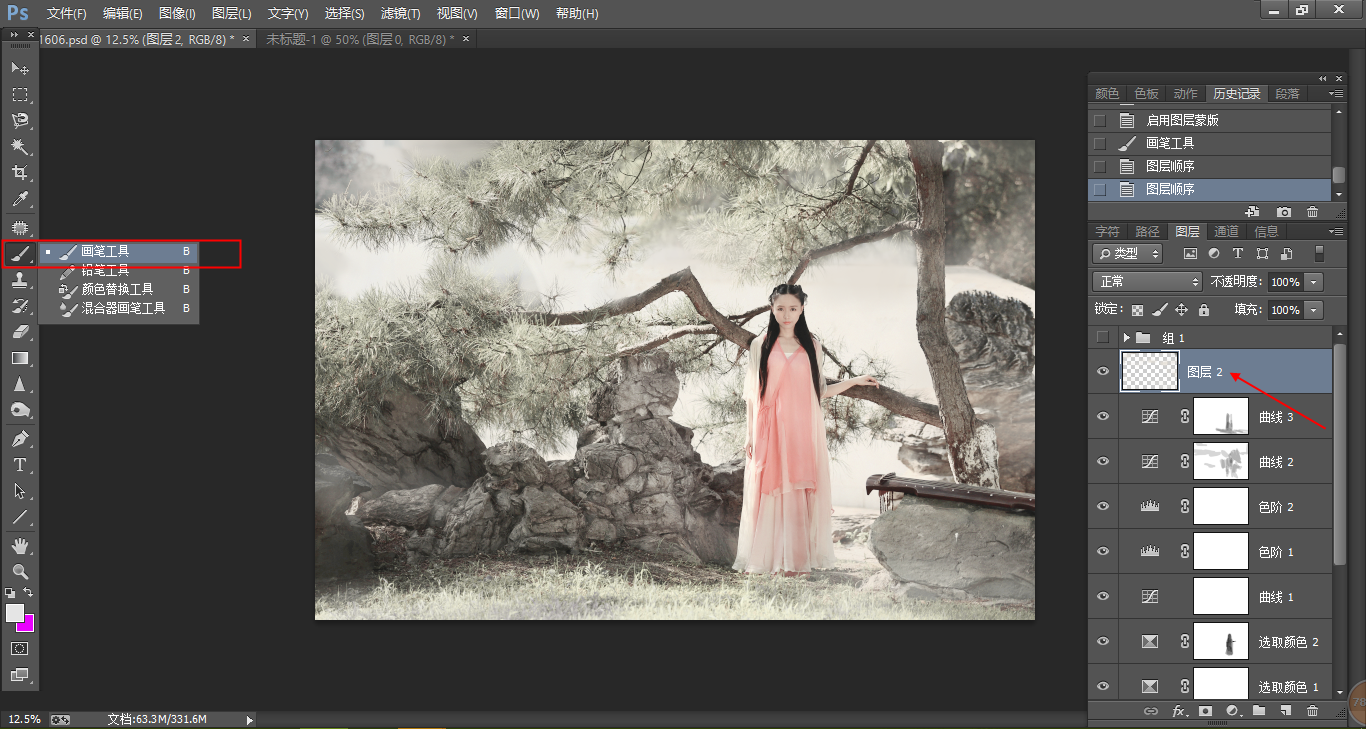Image resolution: width=1366 pixels, height=729 pixels.
Task: Open the History panel flyout menu
Action: 1336,93
